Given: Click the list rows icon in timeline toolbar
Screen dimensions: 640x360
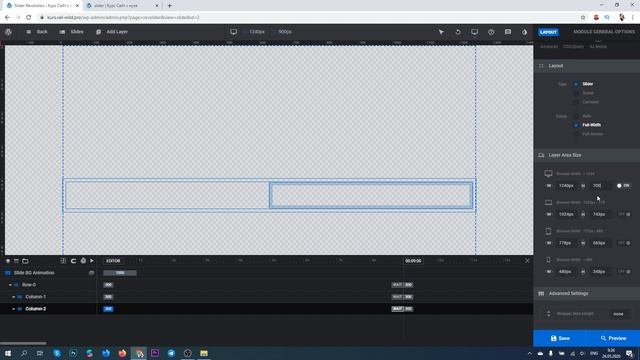Looking at the screenshot, I should point(16,261).
